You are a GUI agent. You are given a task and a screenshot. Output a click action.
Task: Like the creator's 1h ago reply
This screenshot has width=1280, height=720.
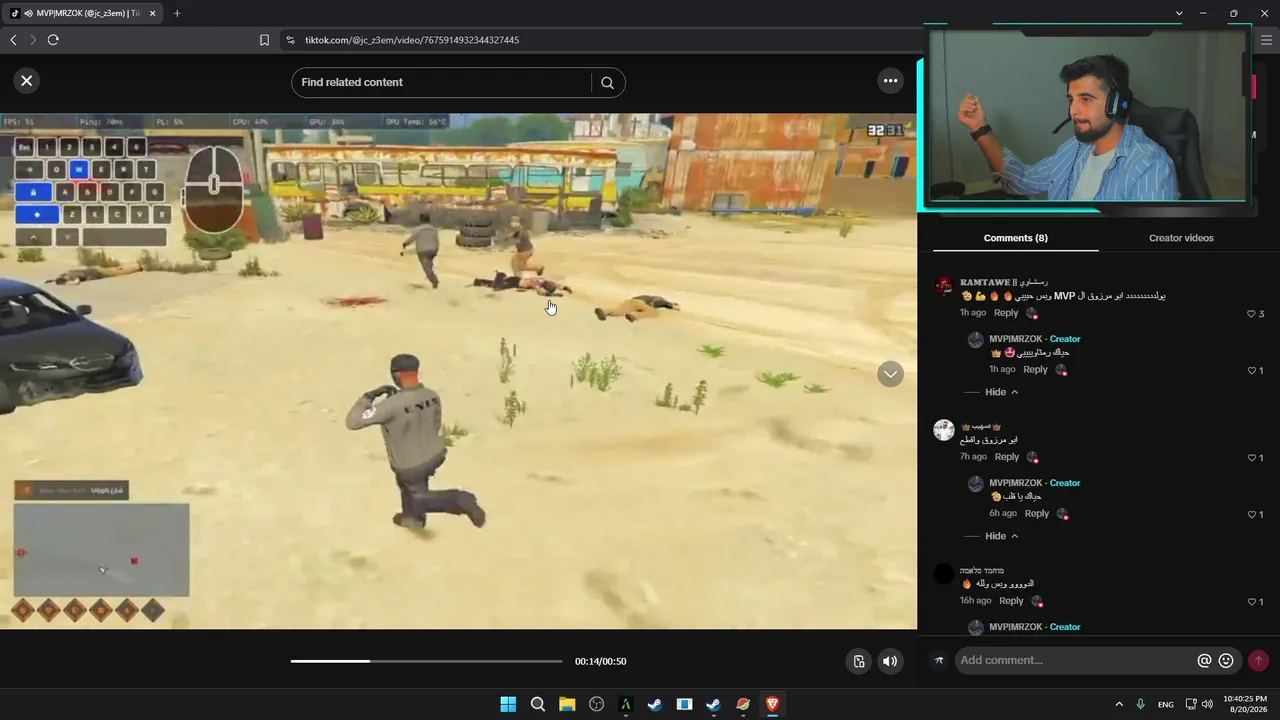coord(1251,371)
